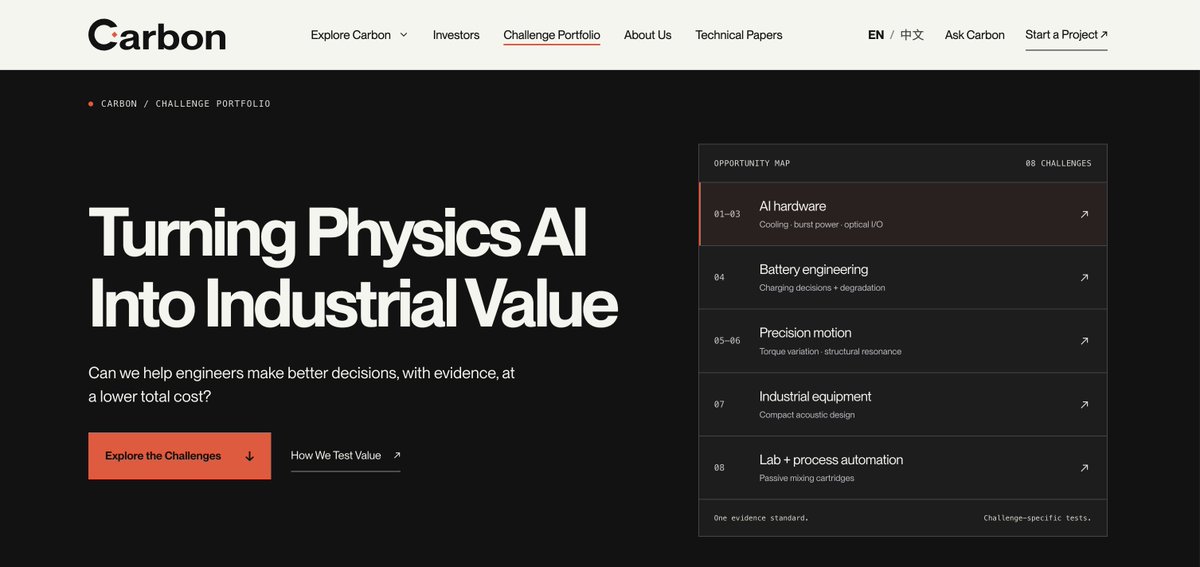Open the Investors page

[x=456, y=35]
